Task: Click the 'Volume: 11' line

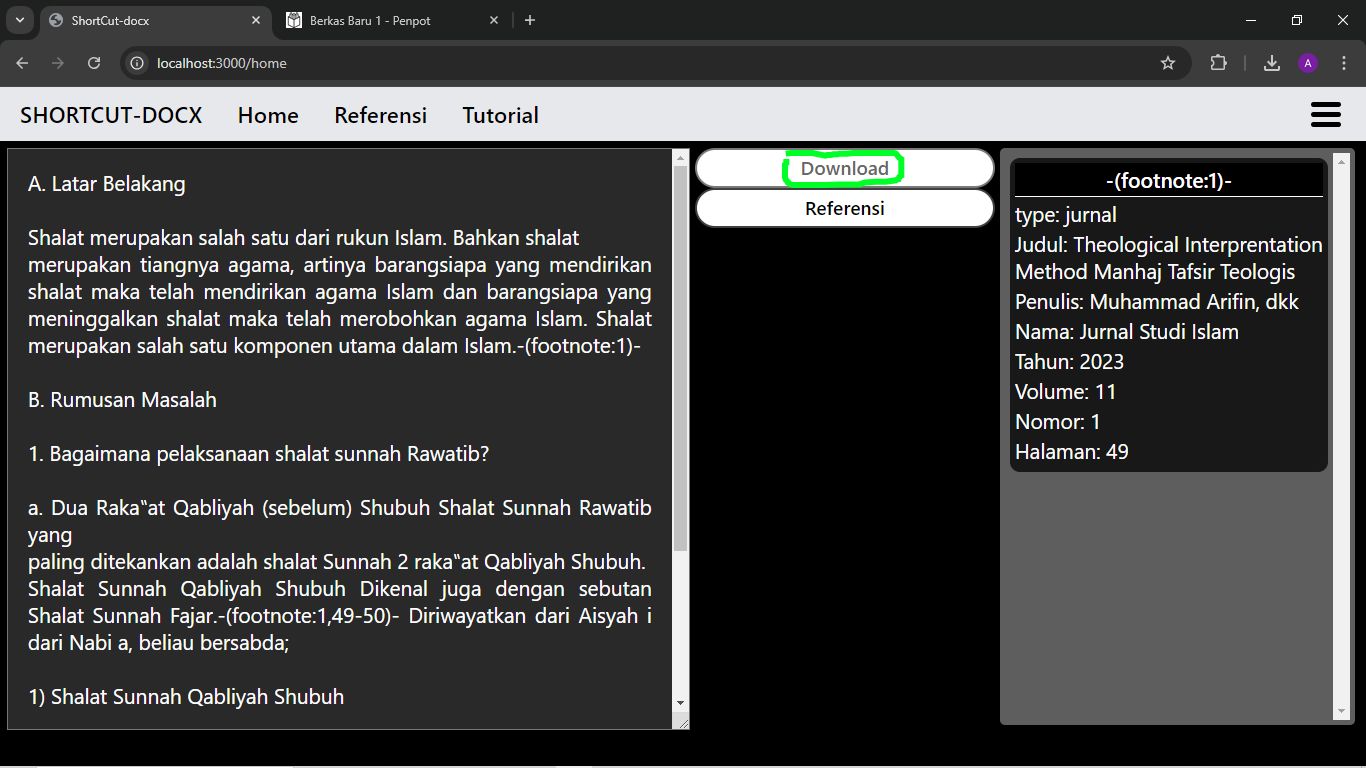Action: point(1065,392)
